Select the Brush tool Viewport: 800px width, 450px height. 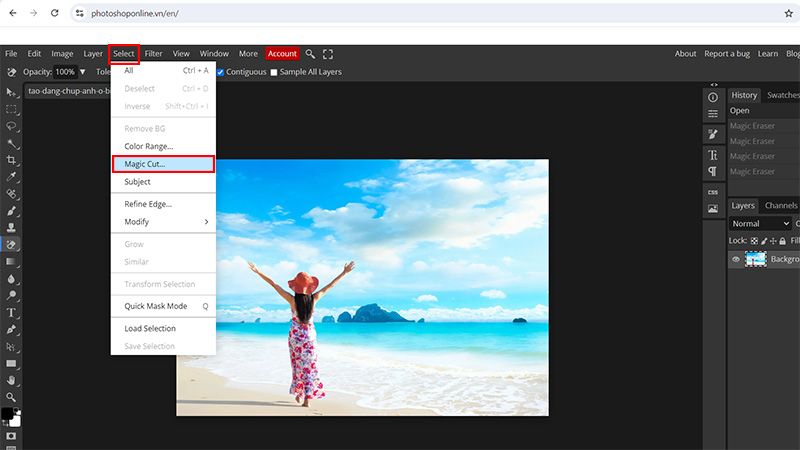pos(11,211)
